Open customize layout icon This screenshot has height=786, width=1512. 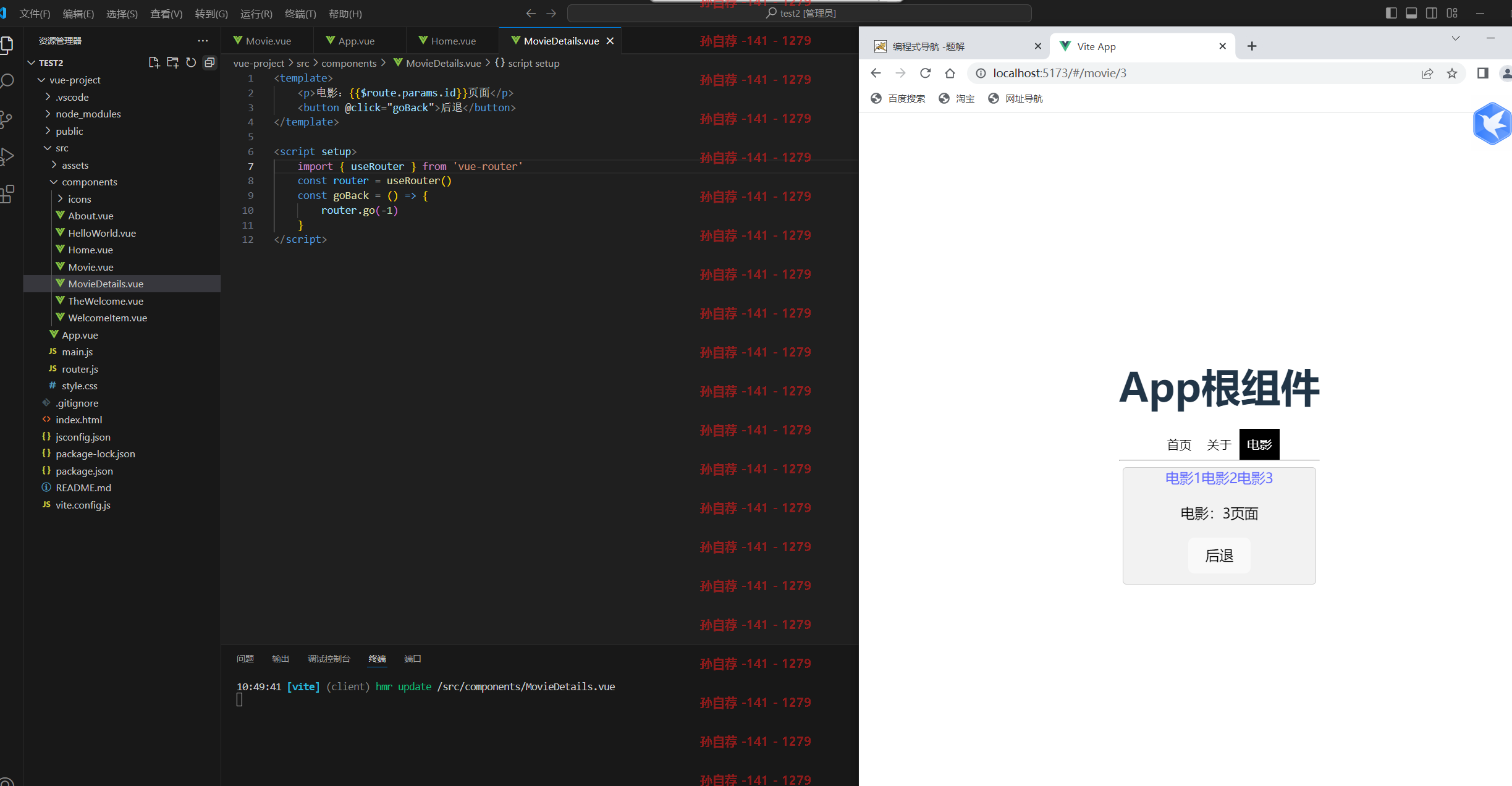[1452, 13]
